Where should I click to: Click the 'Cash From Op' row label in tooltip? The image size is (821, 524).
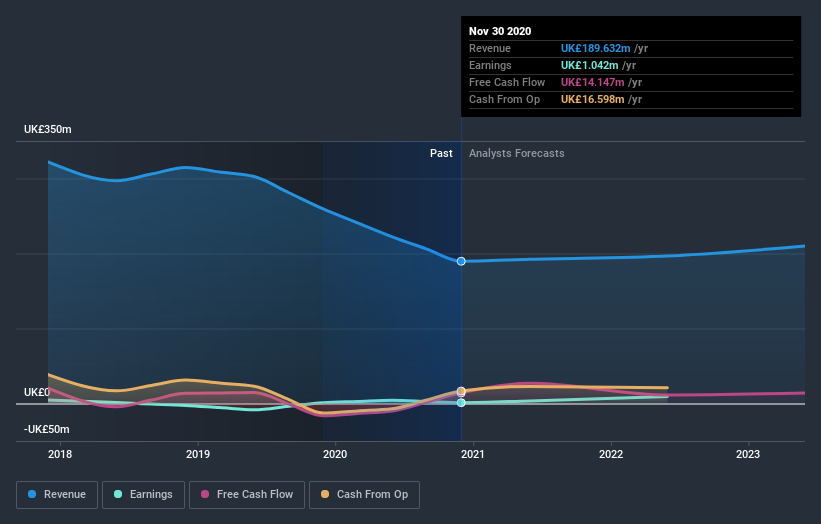click(504, 99)
